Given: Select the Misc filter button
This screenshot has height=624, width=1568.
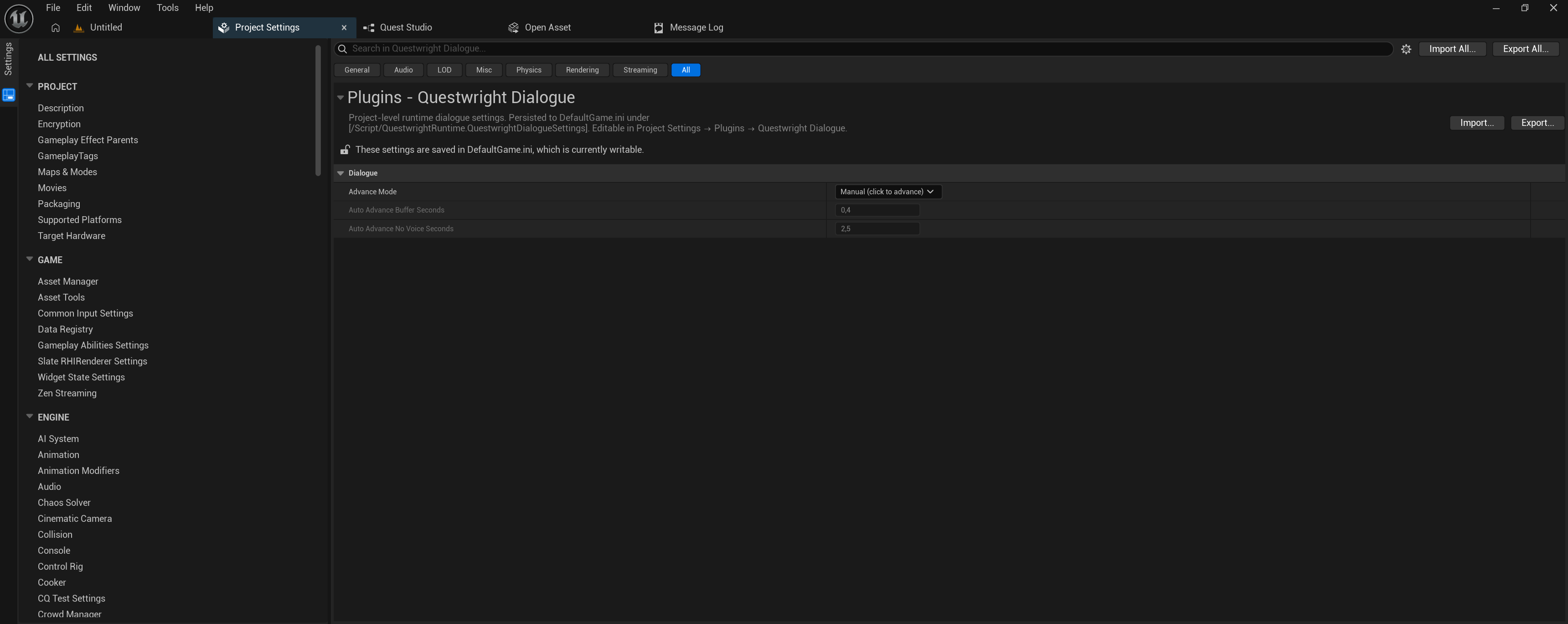Looking at the screenshot, I should pyautogui.click(x=484, y=70).
